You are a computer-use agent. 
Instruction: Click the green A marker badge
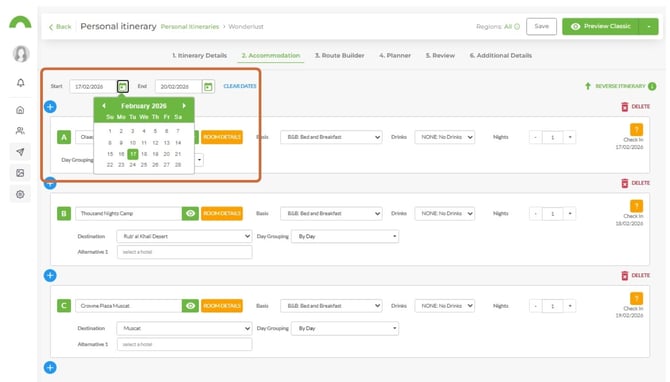coord(64,137)
